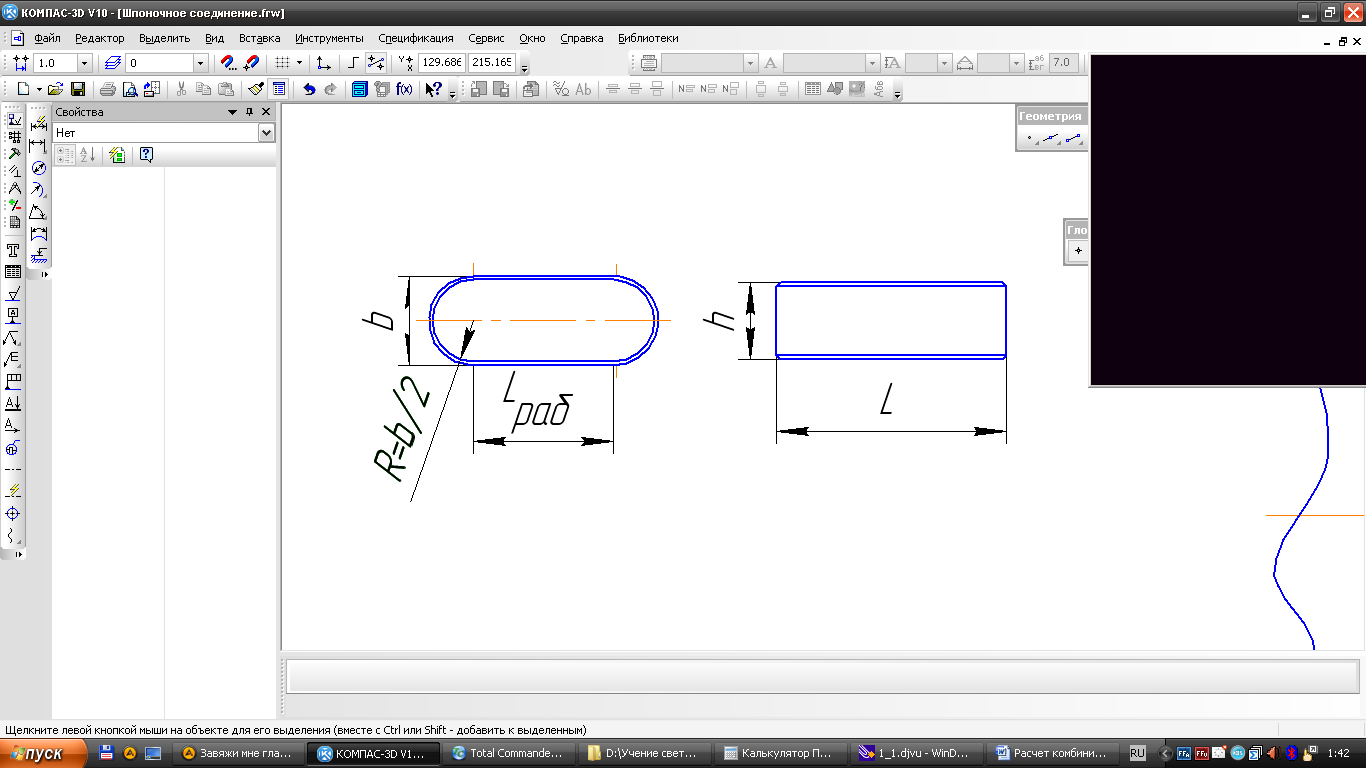
Task: Click the local coordinate system icon
Action: (323, 63)
